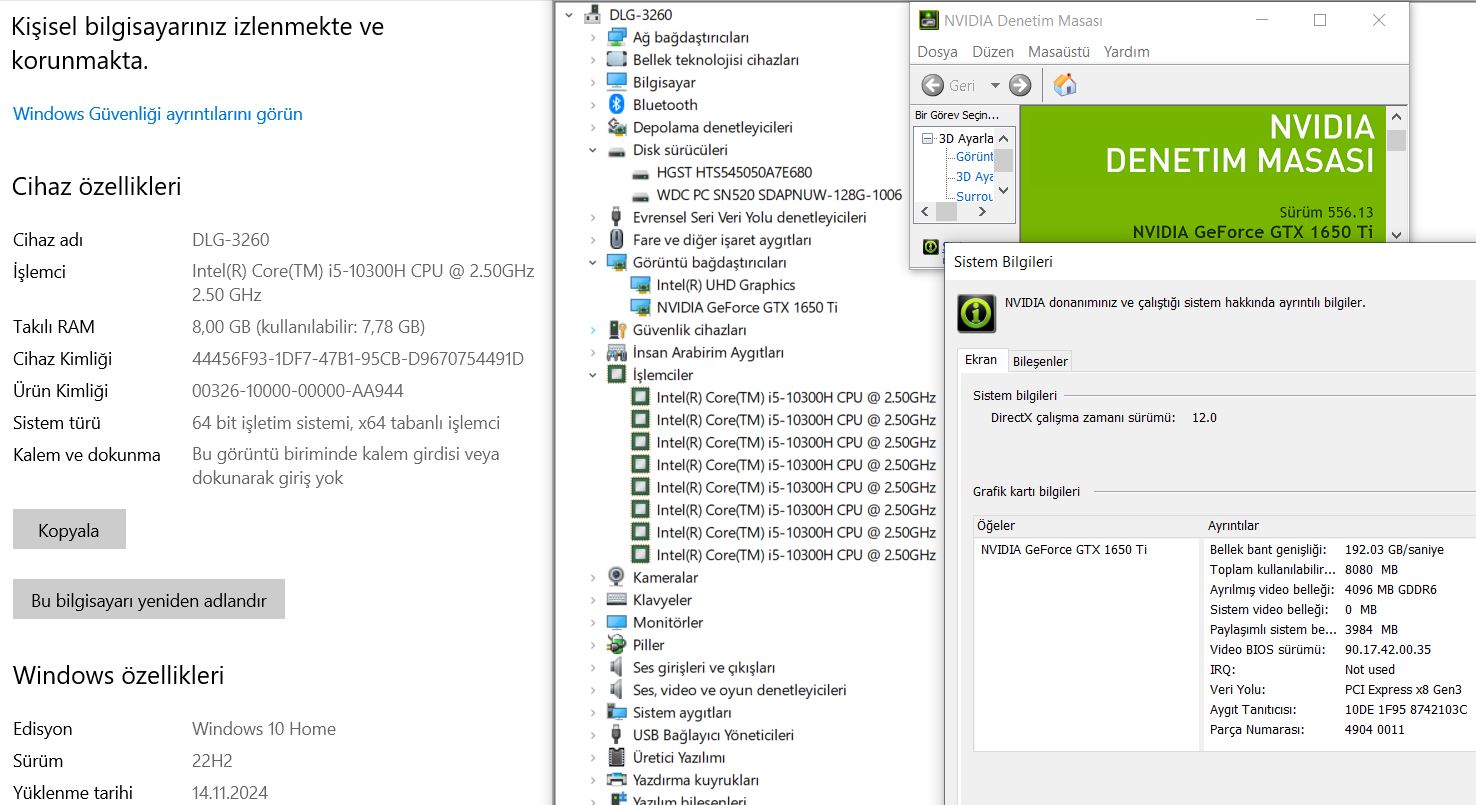Click the Sistem aygıtları icon
Screen dimensions: 1476x805
coord(617,712)
